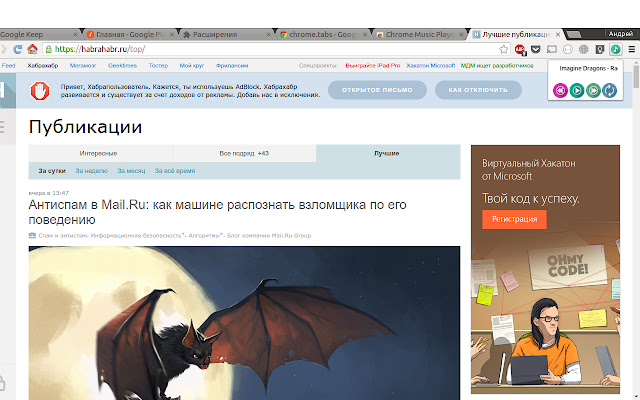Open the Хакатон Microsoft link
The image size is (640, 400).
(x=431, y=65)
